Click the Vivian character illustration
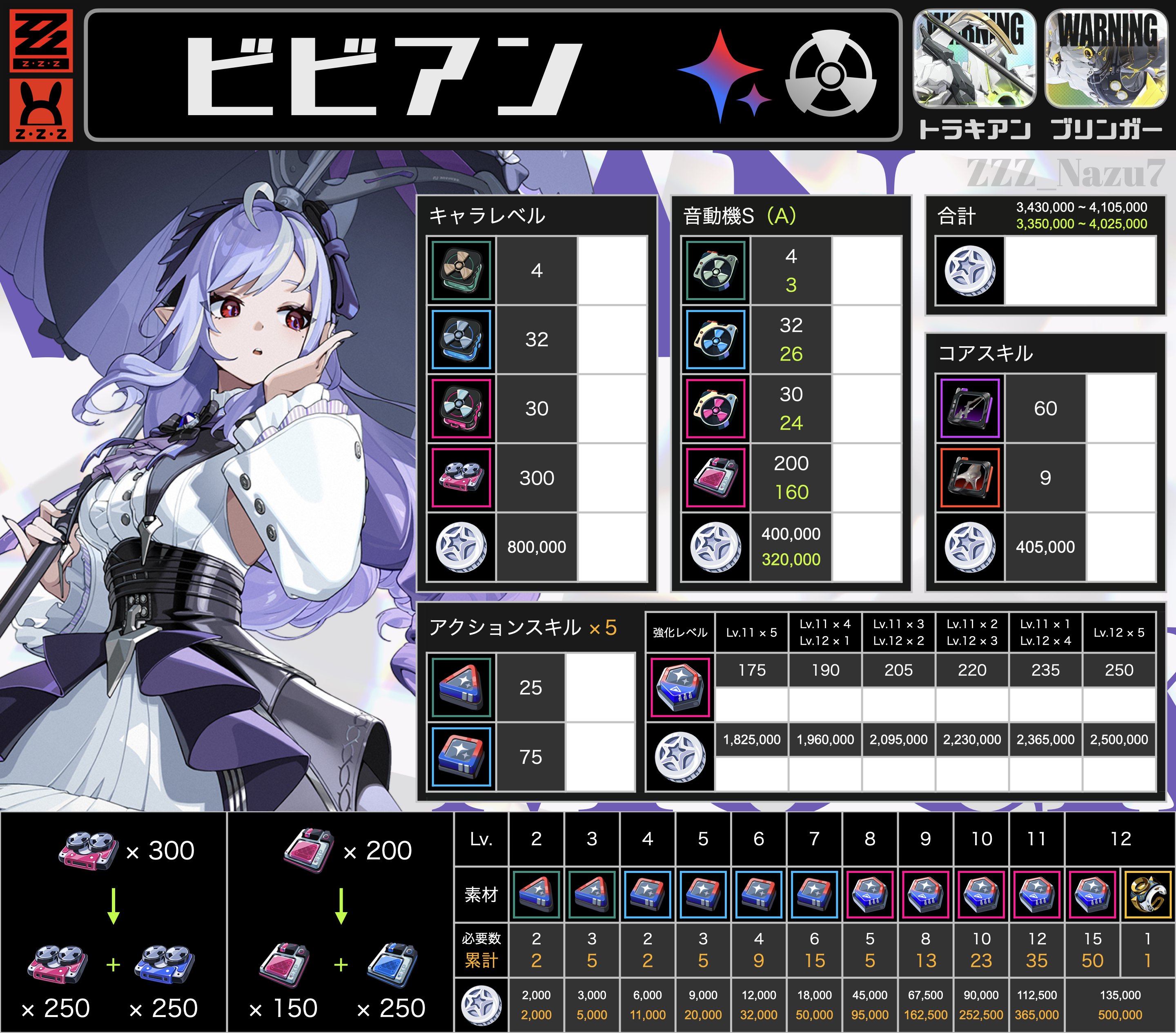Viewport: 1176px width, 1033px height. (207, 480)
